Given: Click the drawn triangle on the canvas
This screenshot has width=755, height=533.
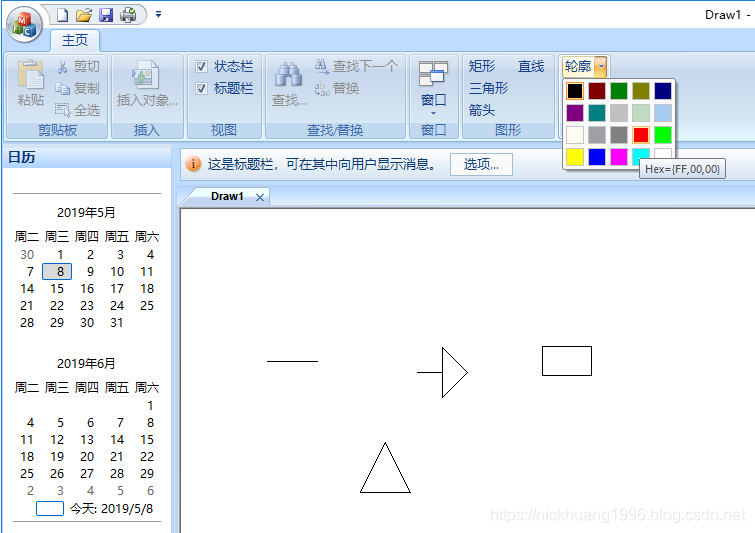Looking at the screenshot, I should (x=385, y=468).
